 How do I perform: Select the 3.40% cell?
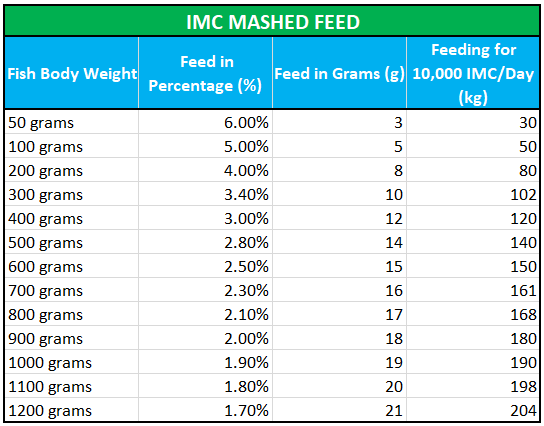205,194
